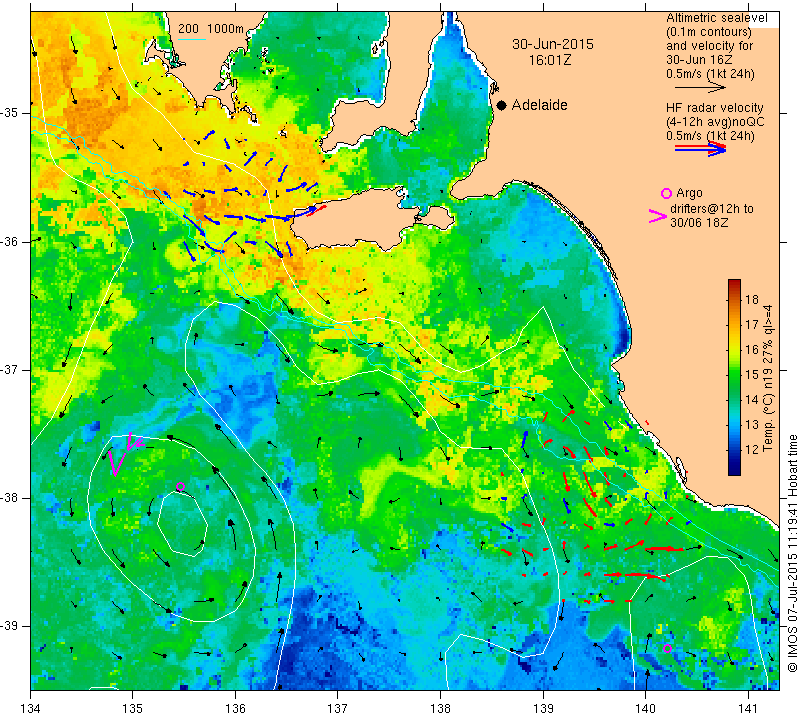Screen dimensions: 800x720
Task: Click the 15 value on the temperature scale
Action: [x=752, y=375]
